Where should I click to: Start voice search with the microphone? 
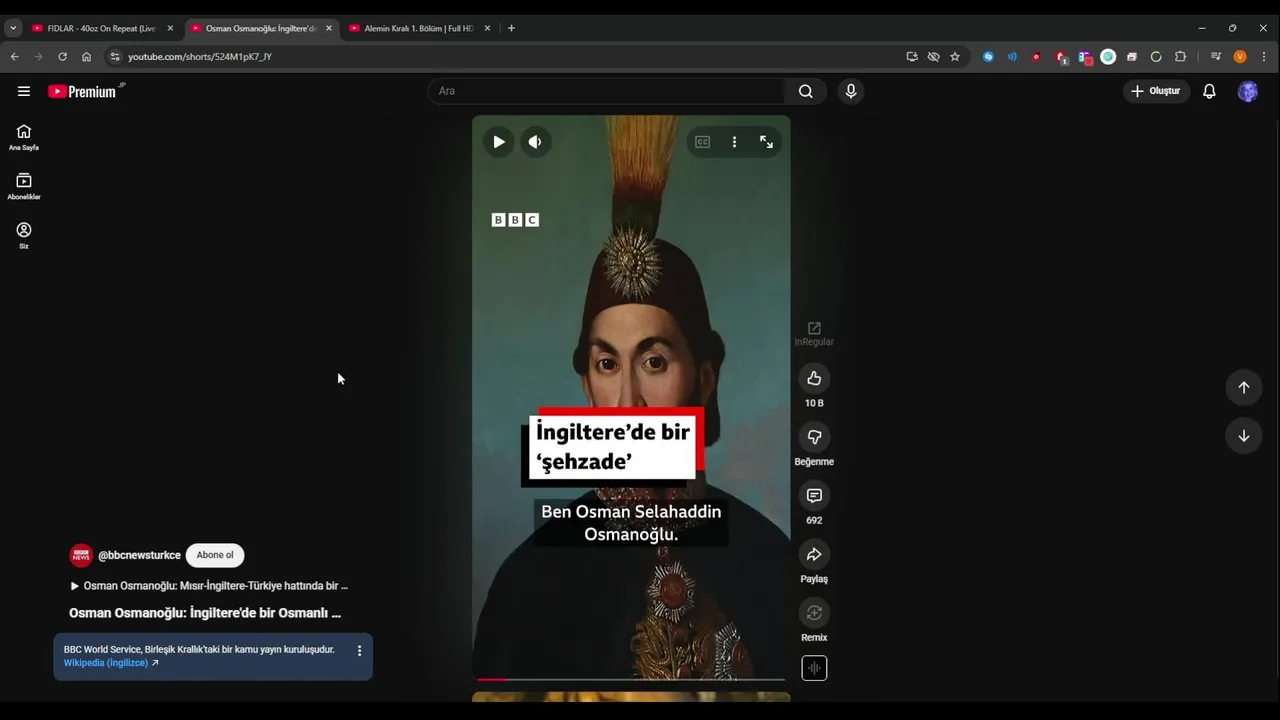click(851, 91)
